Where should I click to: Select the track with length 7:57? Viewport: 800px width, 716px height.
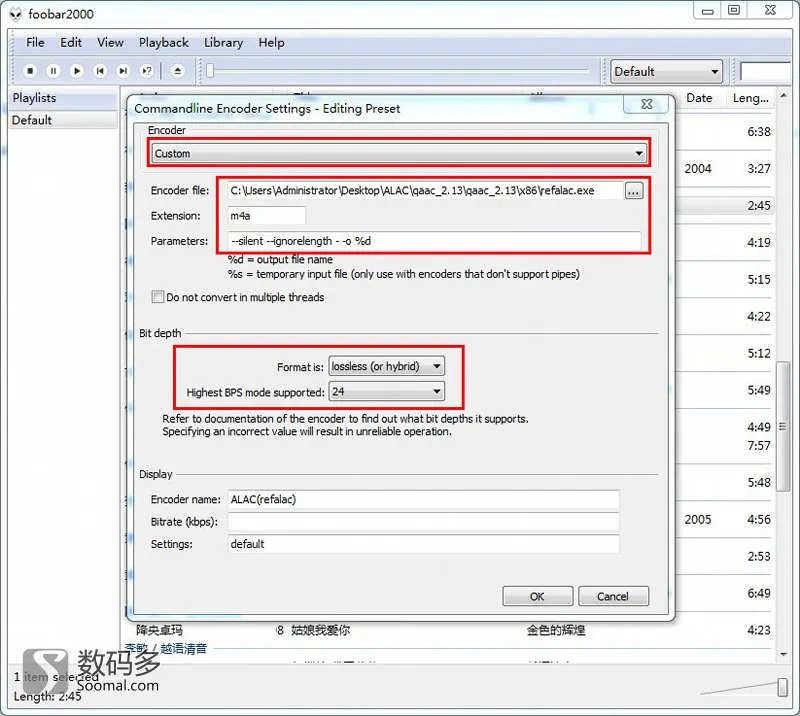(759, 446)
